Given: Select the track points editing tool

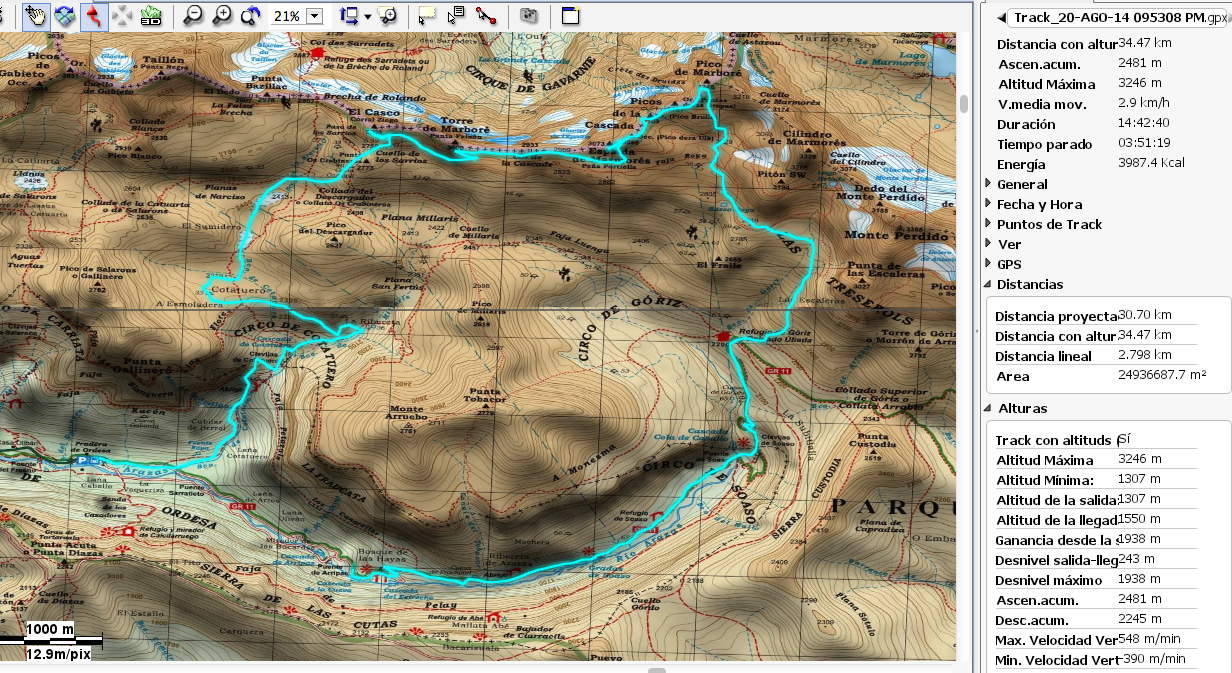Looking at the screenshot, I should [486, 16].
